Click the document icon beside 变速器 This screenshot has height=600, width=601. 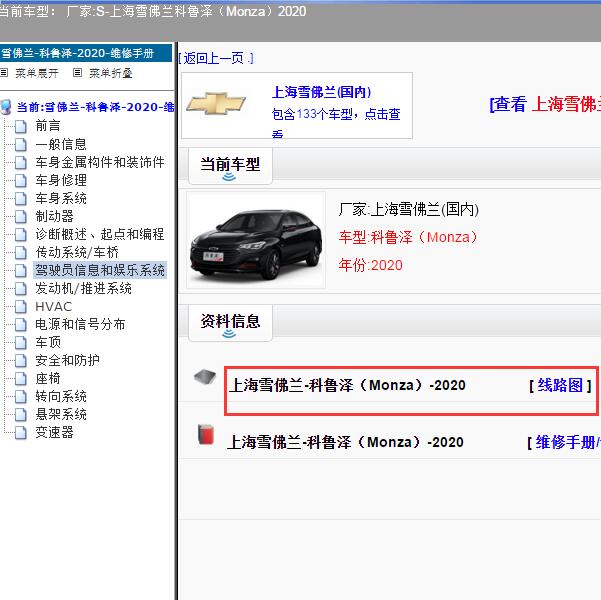[21, 432]
